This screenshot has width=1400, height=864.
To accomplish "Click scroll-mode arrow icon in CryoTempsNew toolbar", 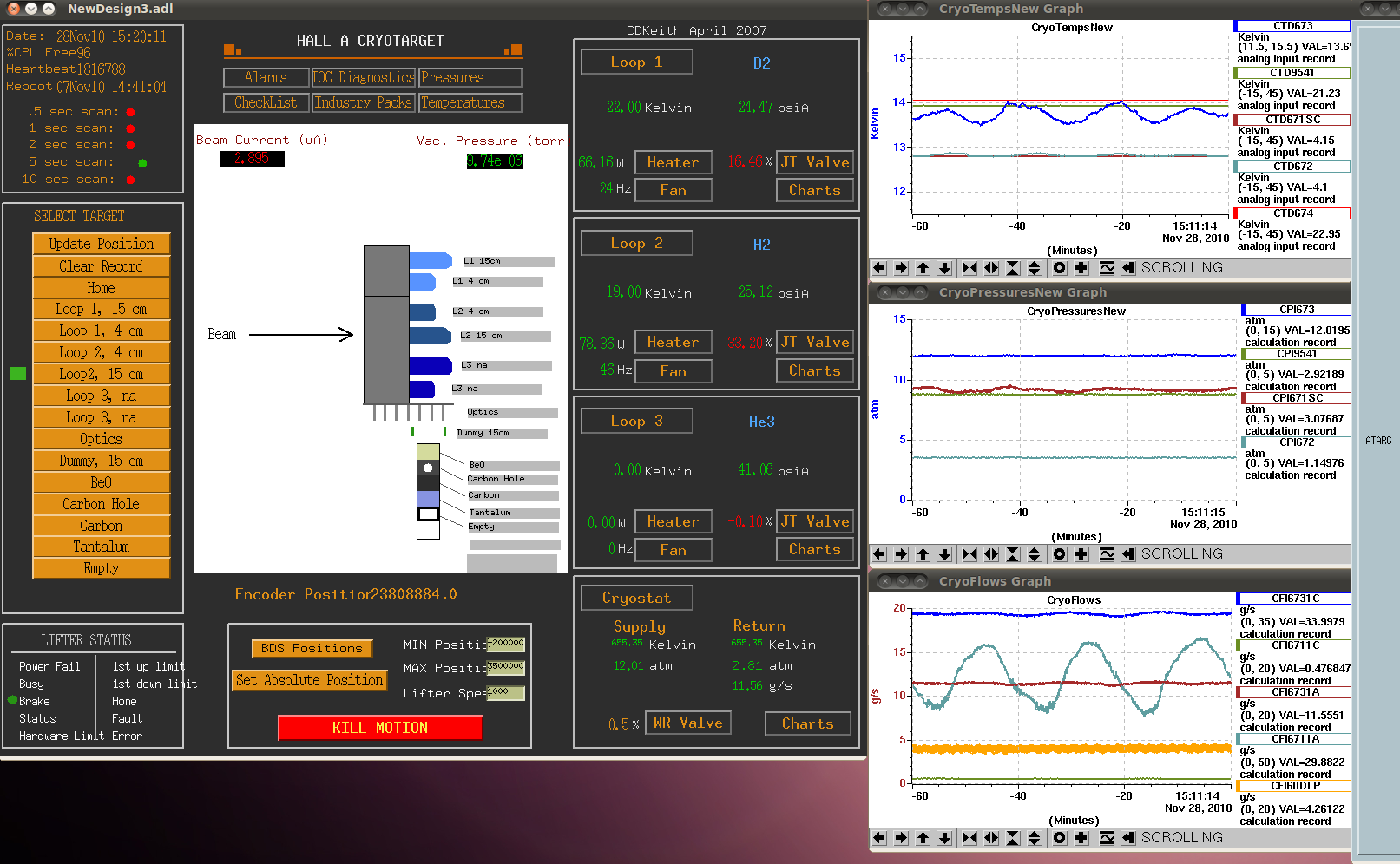I will tap(1128, 268).
